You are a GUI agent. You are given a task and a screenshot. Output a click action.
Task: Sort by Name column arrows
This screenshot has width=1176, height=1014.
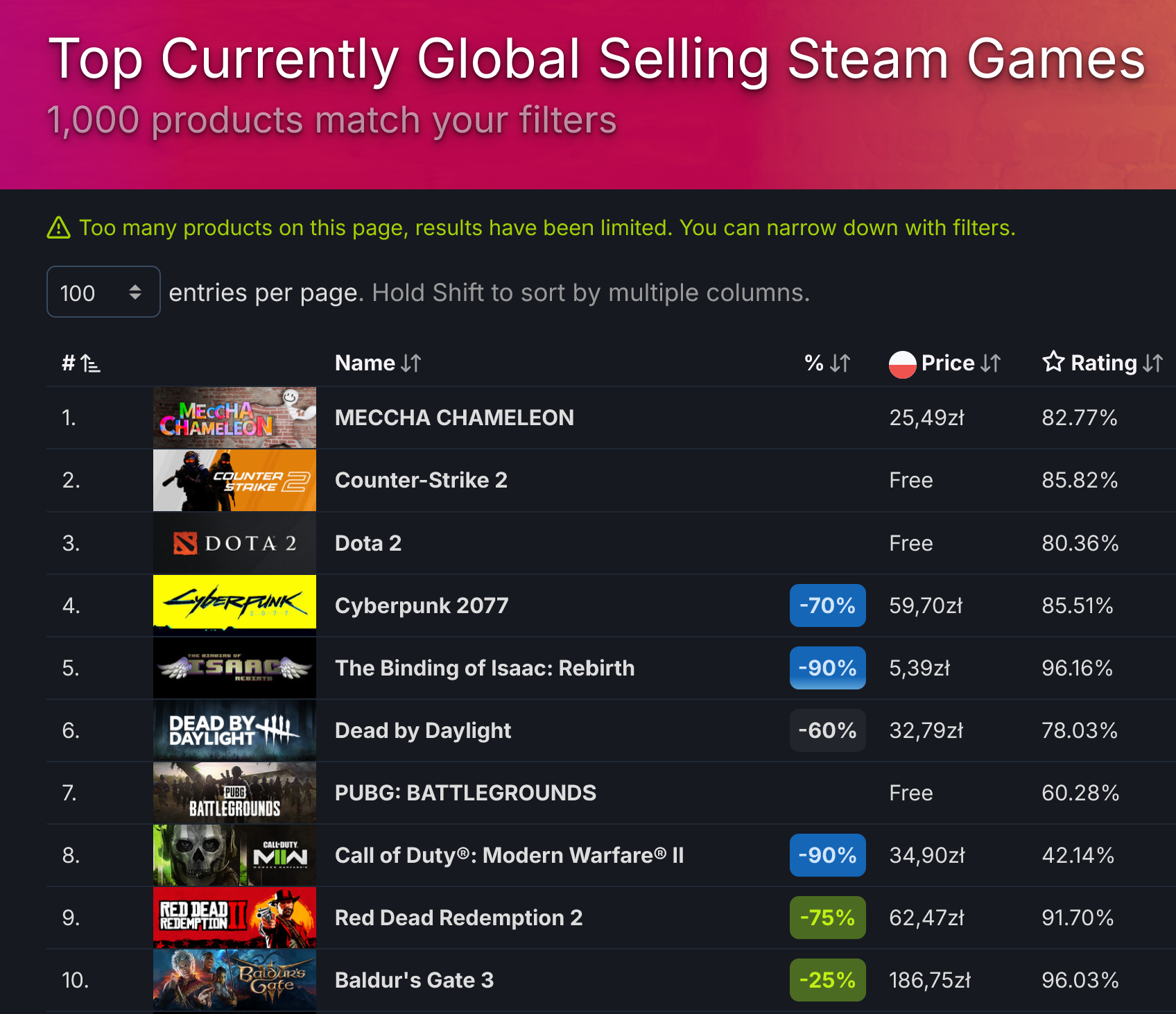pyautogui.click(x=411, y=363)
